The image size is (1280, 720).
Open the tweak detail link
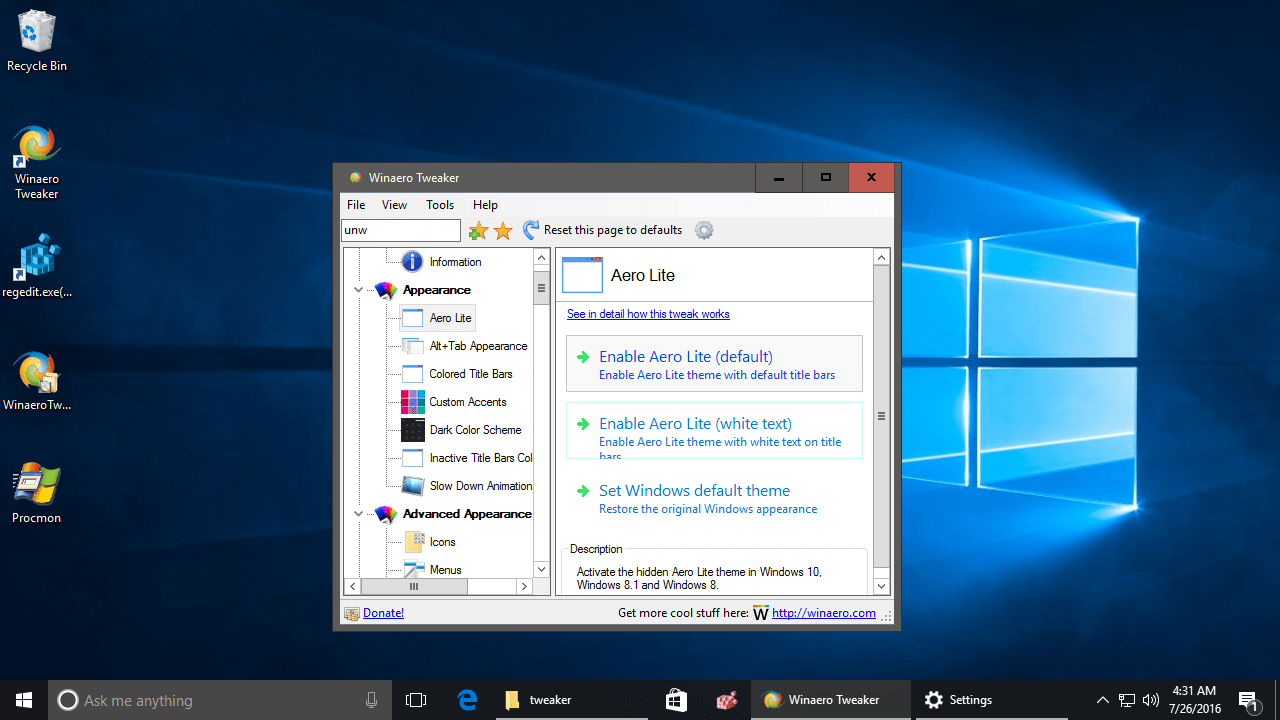click(648, 313)
